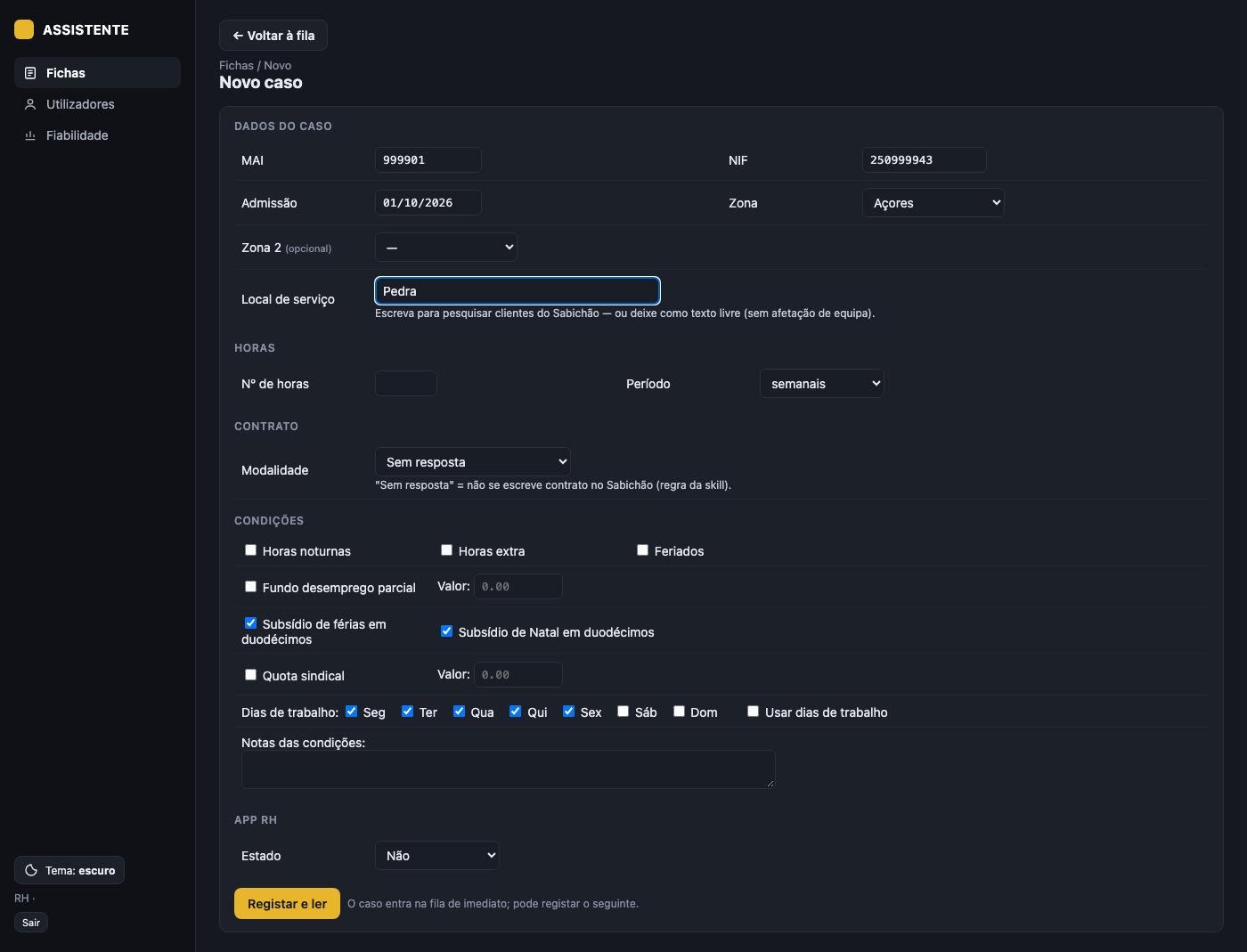The image size is (1247, 952).
Task: Enable the Horas noturnas checkbox
Action: point(250,550)
